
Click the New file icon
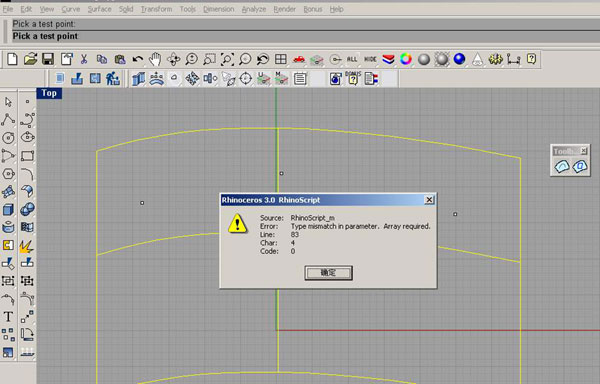[x=12, y=59]
